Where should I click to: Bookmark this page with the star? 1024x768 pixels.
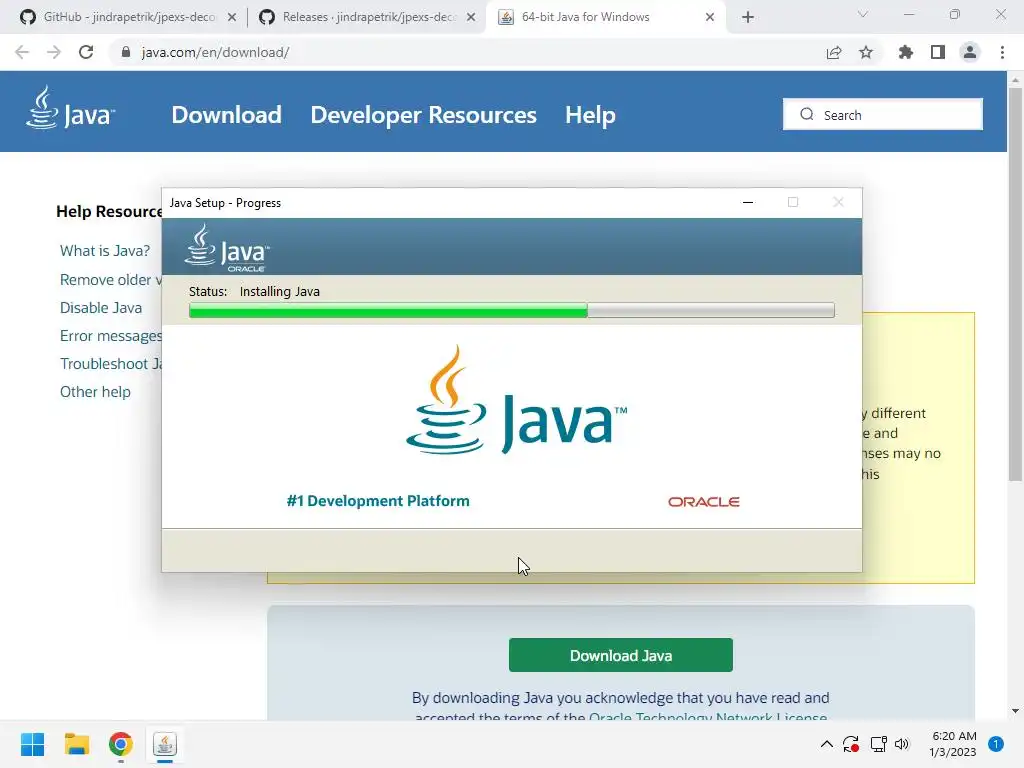(x=866, y=52)
